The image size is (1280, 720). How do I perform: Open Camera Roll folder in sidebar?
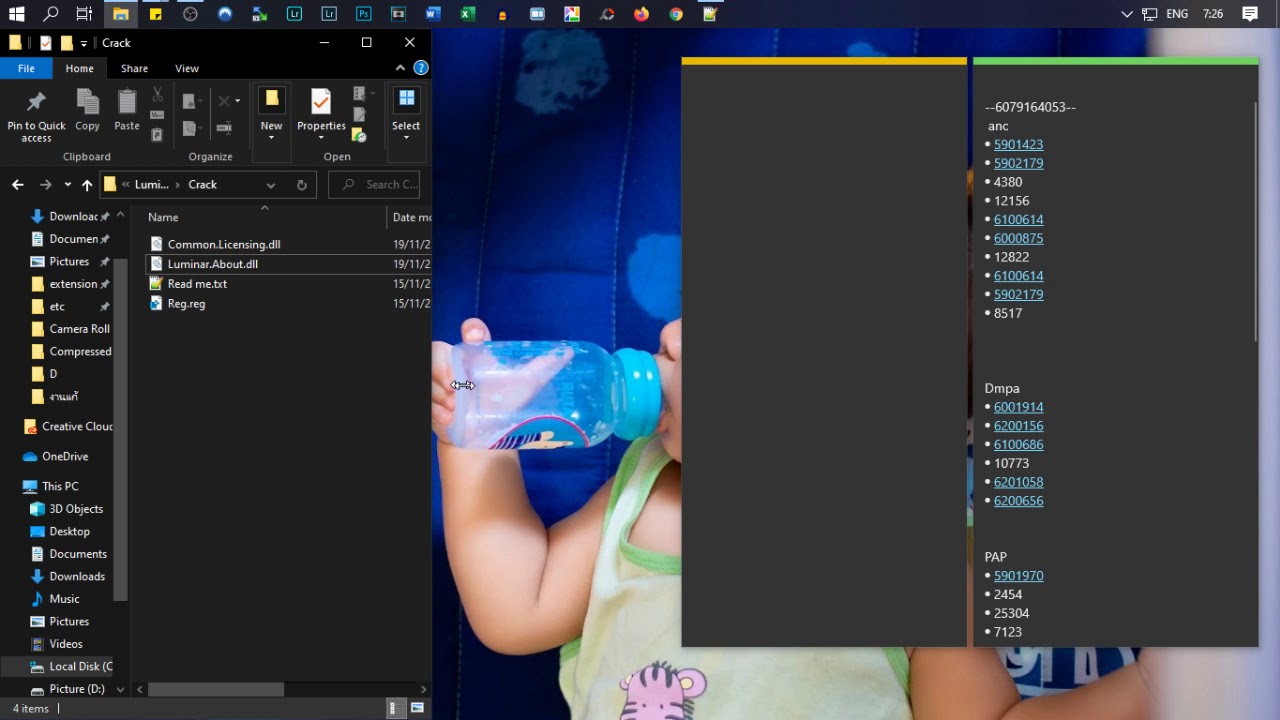click(80, 329)
